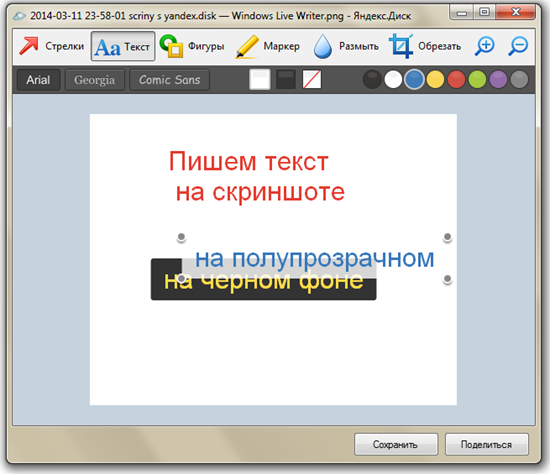Choose the Фигуры shapes tool
The image size is (550, 474).
pos(192,46)
